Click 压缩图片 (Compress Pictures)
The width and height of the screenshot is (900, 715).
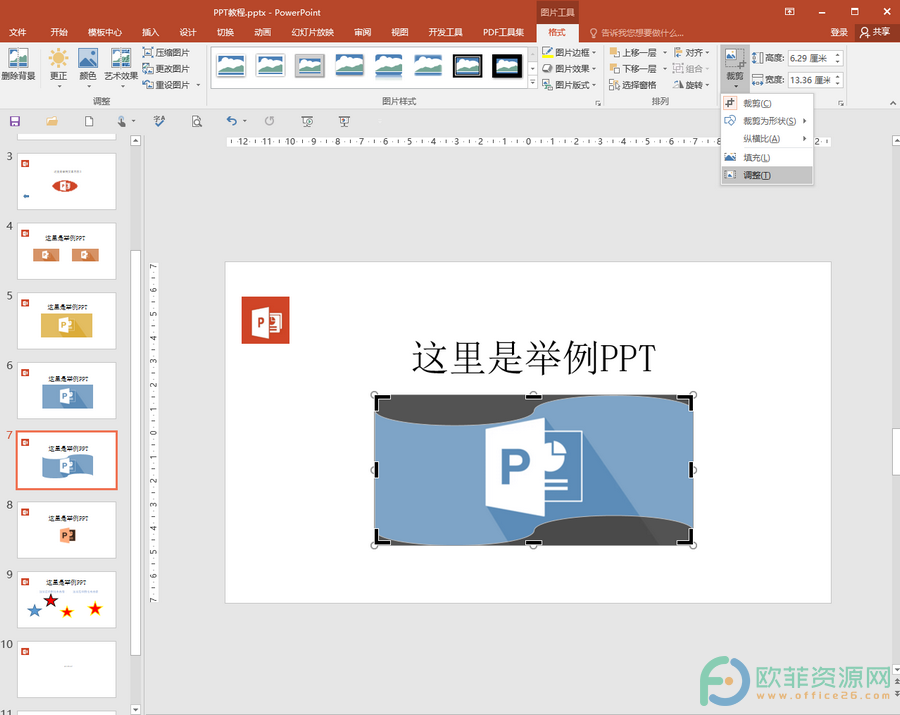(x=166, y=52)
